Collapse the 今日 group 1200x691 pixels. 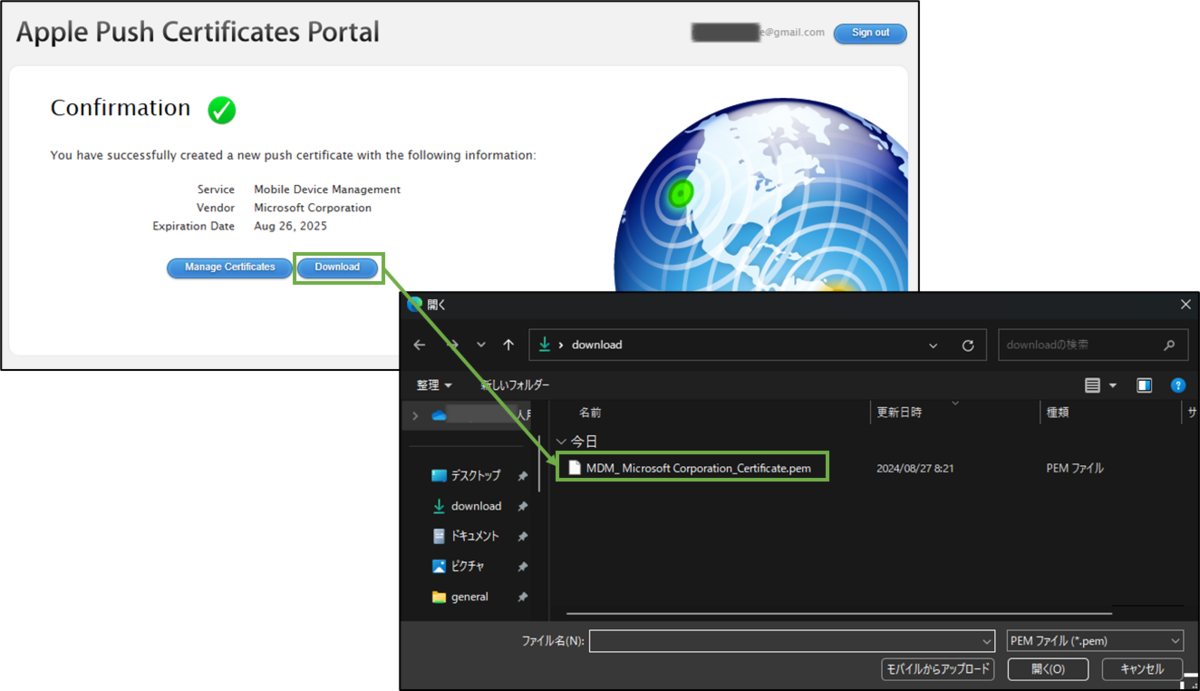coord(560,441)
